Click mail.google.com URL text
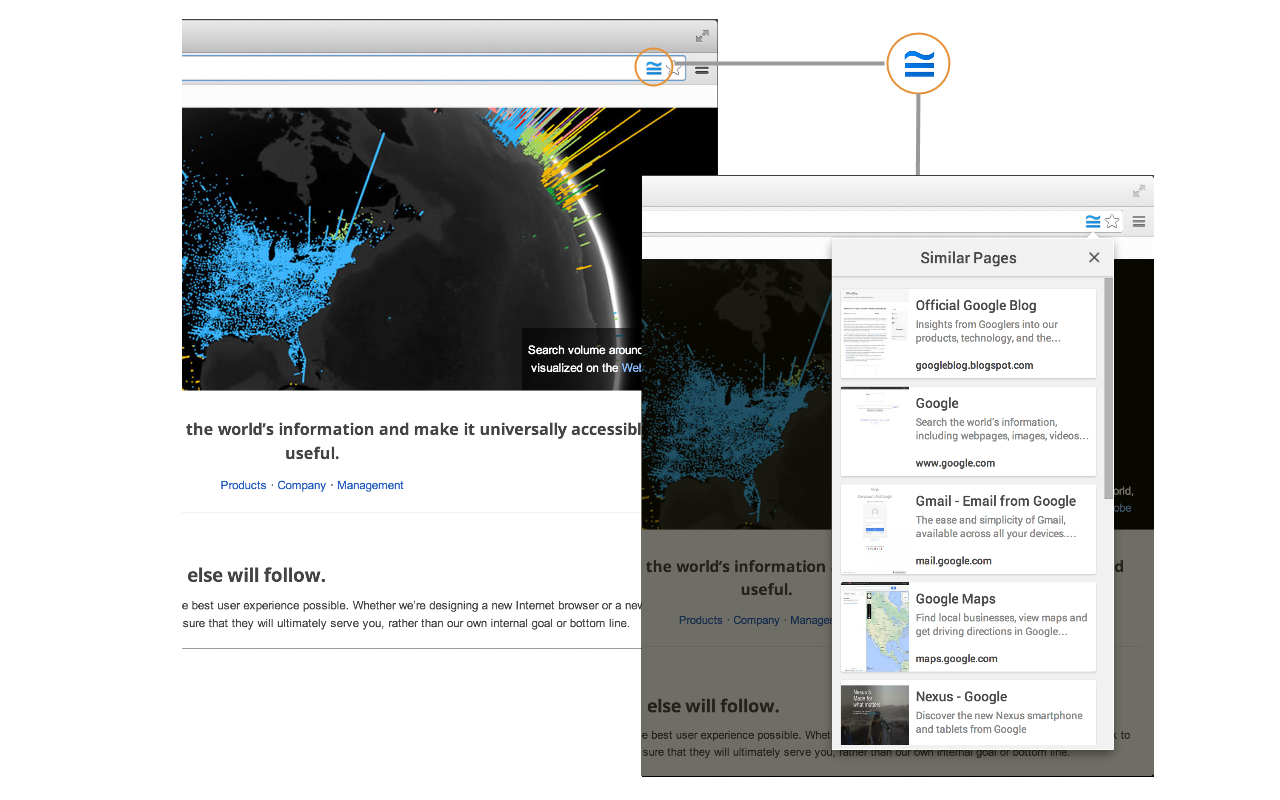 click(954, 561)
